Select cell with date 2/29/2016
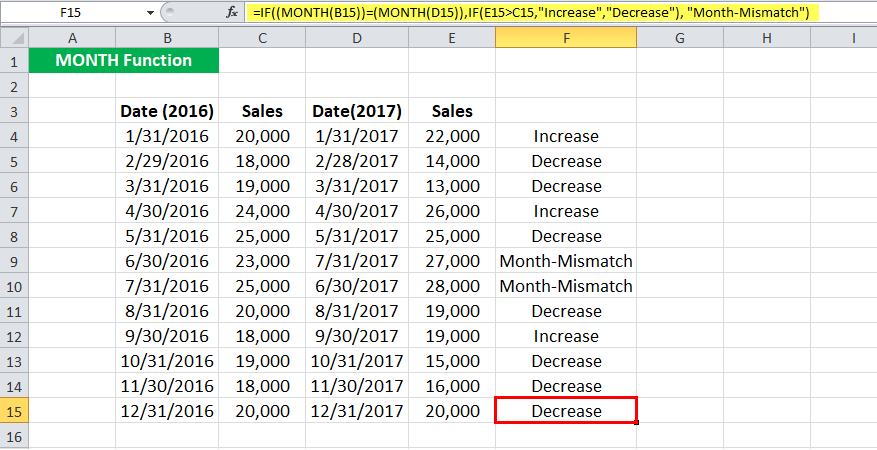The image size is (877, 450). tap(167, 161)
